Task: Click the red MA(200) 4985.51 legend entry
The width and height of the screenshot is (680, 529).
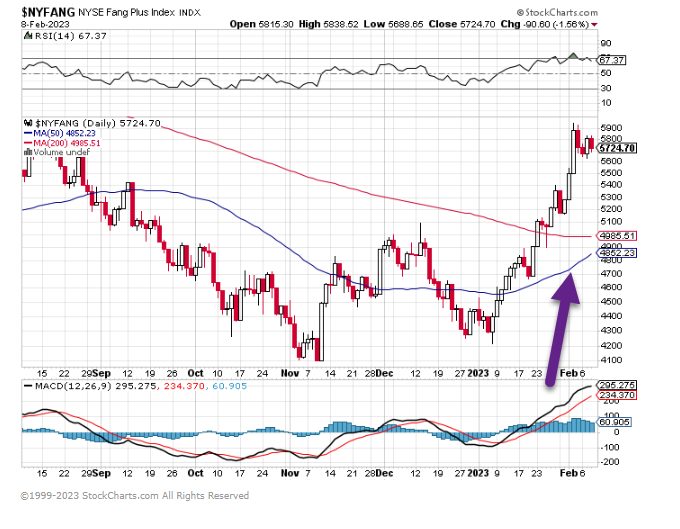Action: (62, 143)
